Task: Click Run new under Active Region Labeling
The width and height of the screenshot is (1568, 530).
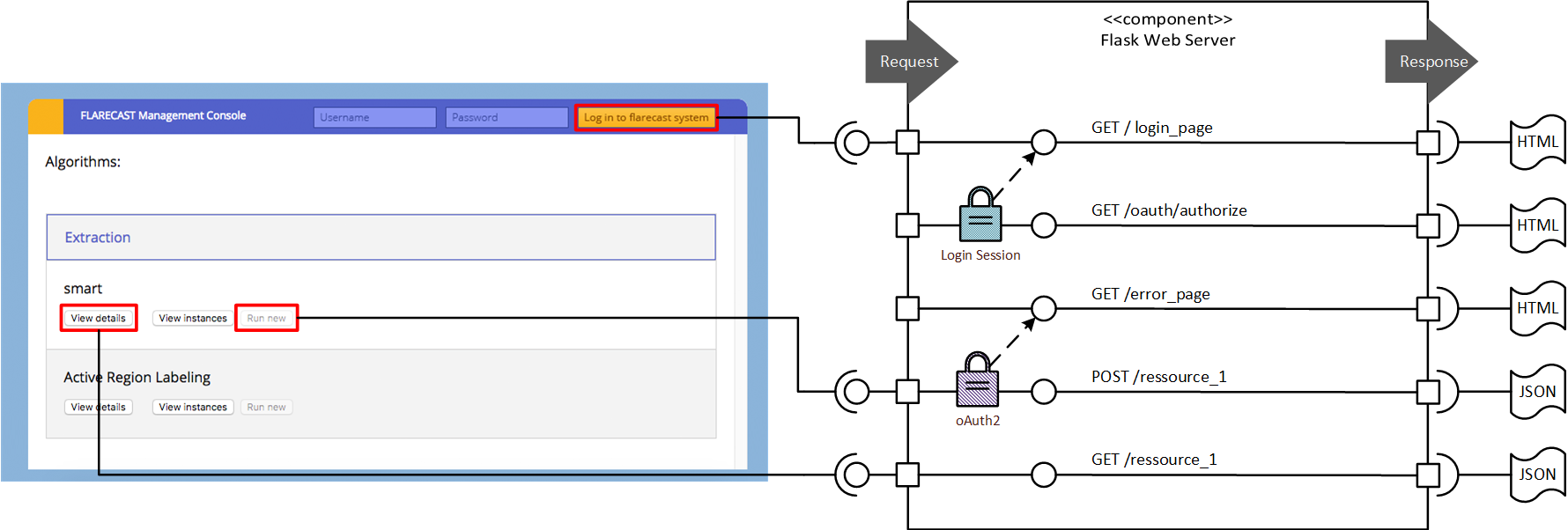Action: tap(266, 407)
